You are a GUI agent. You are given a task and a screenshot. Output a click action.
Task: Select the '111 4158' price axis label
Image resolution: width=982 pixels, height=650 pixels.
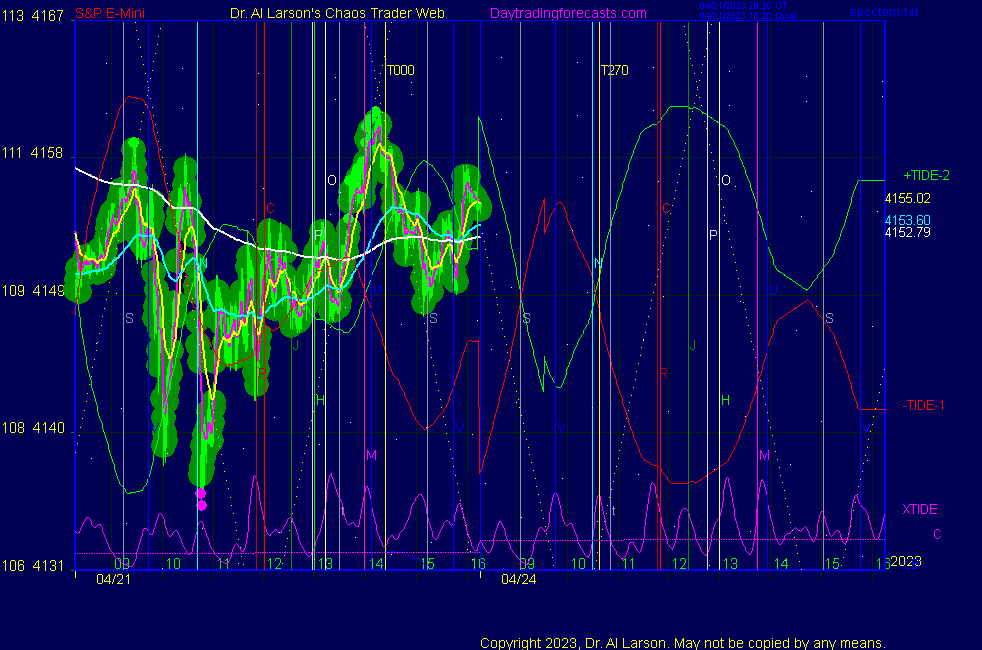point(33,153)
